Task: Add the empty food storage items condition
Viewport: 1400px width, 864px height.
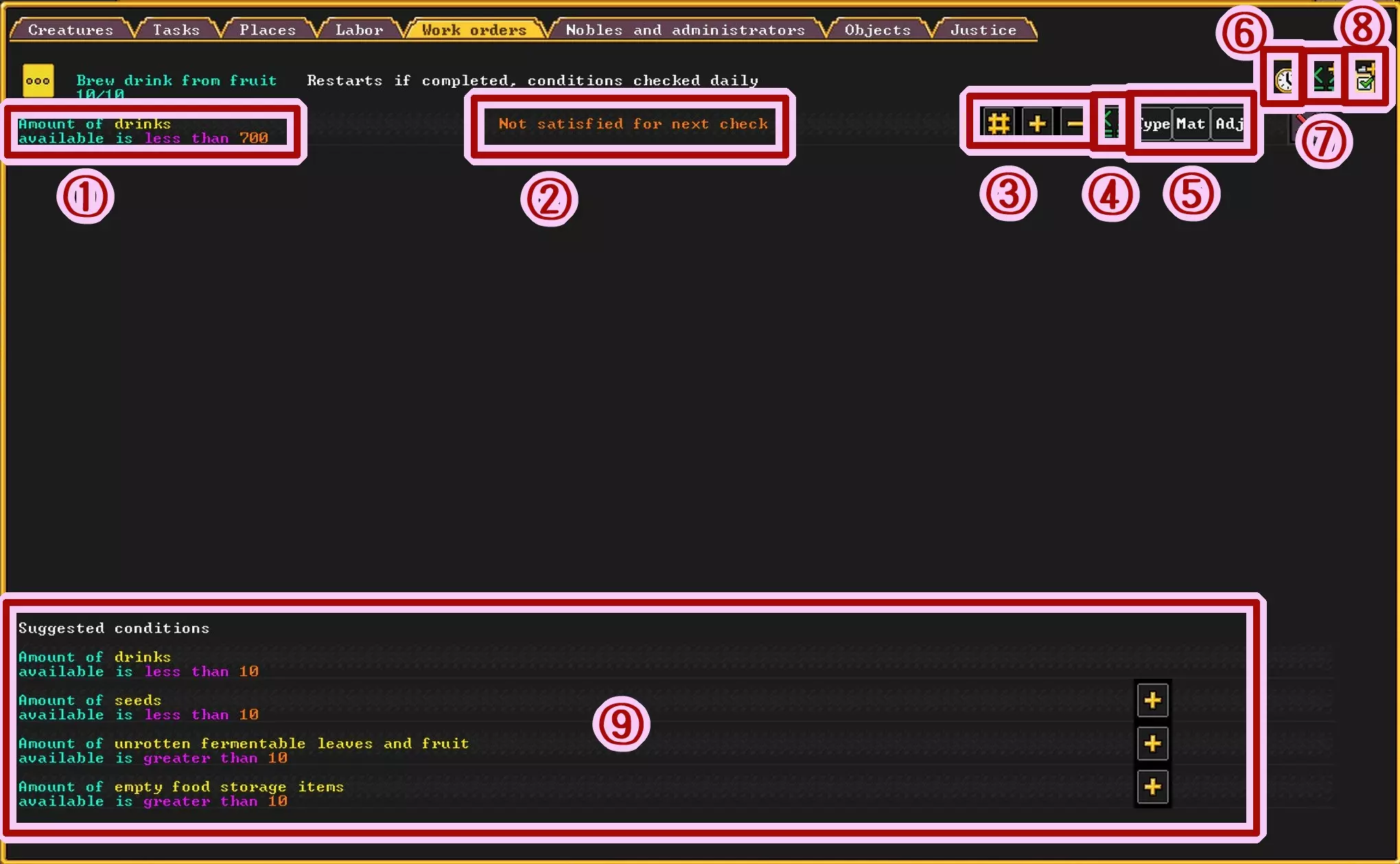Action: [1152, 787]
